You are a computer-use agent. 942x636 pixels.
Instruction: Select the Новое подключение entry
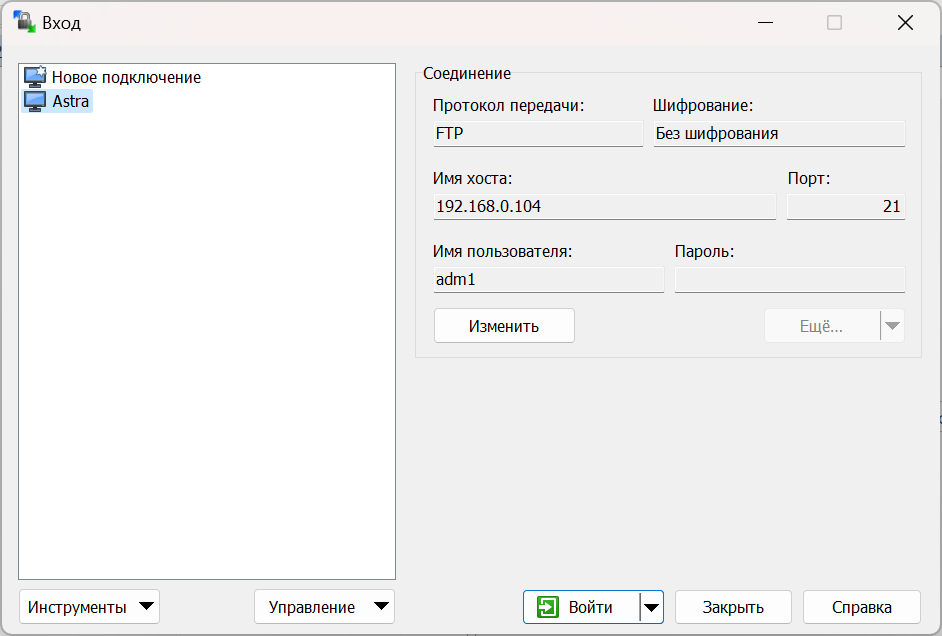point(120,77)
